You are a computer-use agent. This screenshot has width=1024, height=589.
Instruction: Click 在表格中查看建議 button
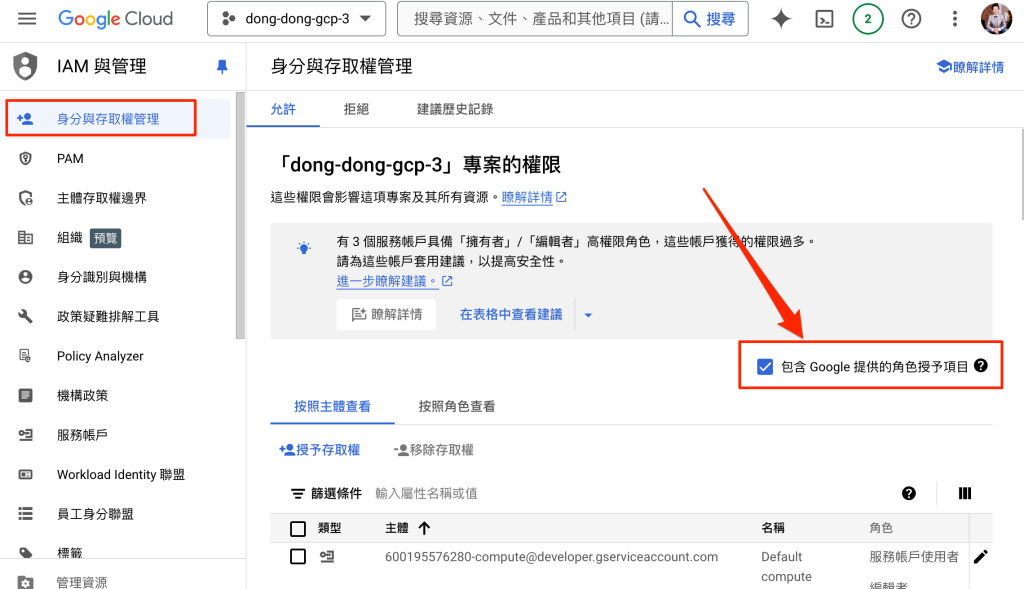511,315
